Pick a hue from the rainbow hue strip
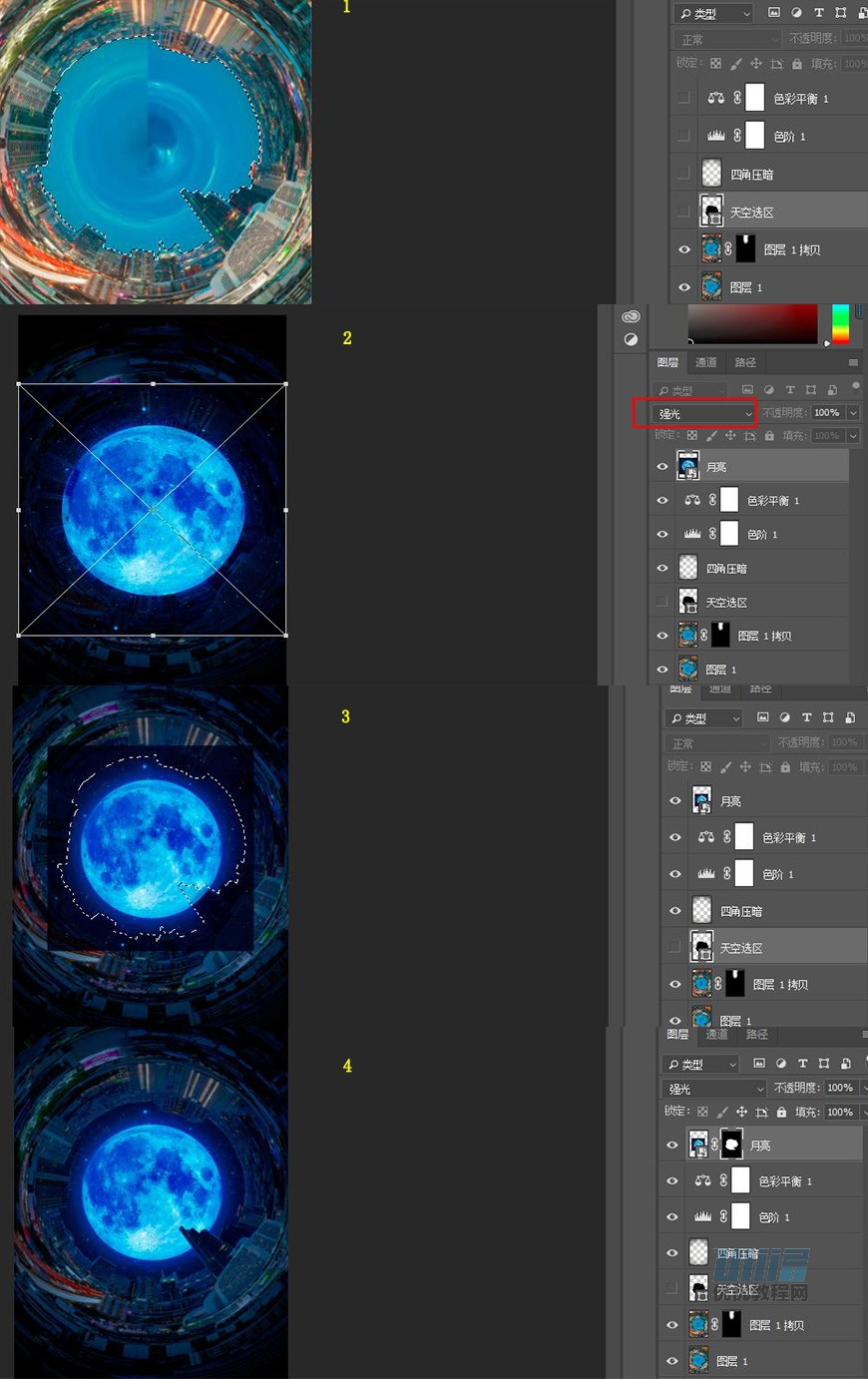Viewport: 868px width, 1379px height. (x=840, y=324)
